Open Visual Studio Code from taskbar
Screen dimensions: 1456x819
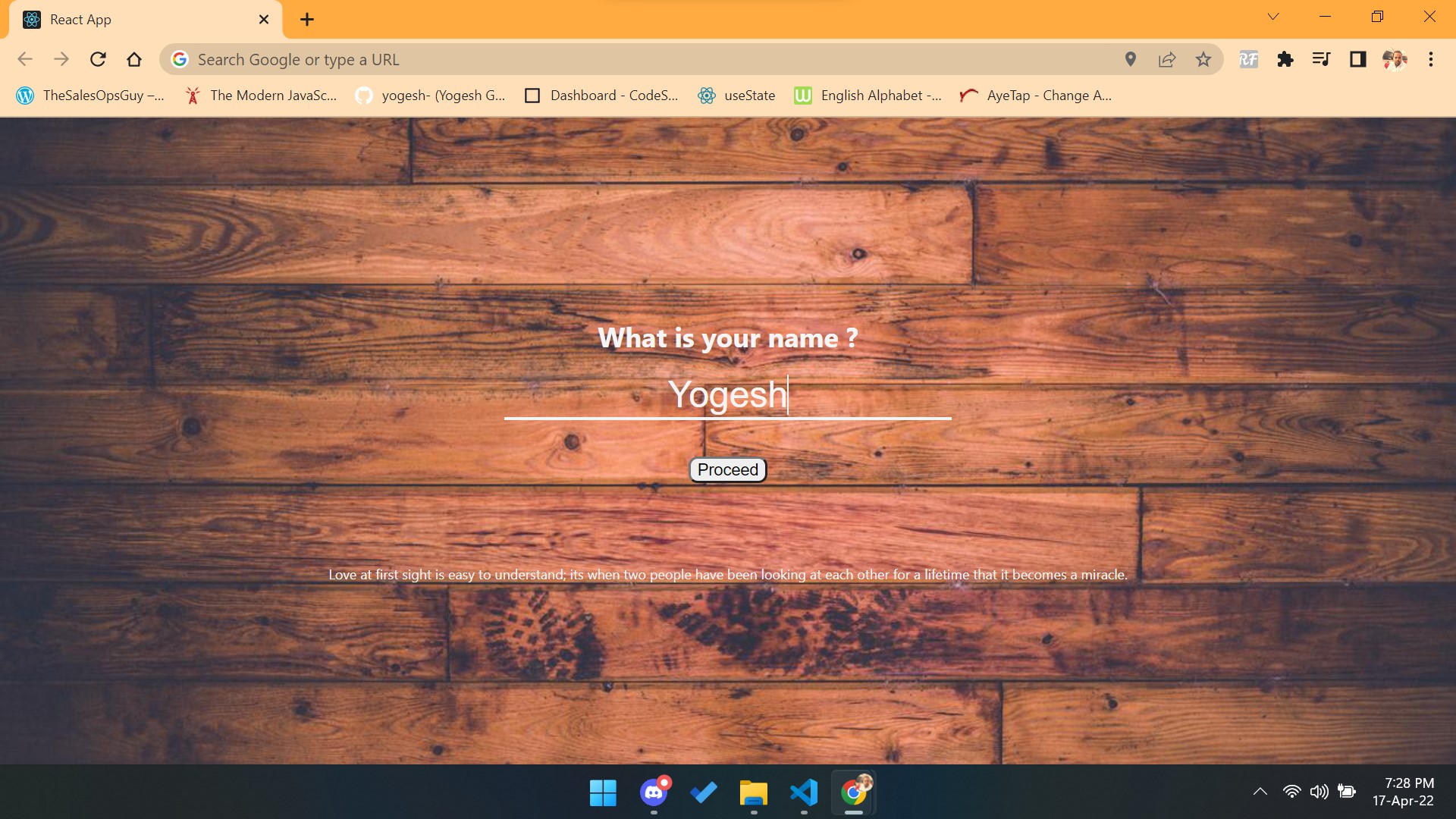[x=804, y=792]
